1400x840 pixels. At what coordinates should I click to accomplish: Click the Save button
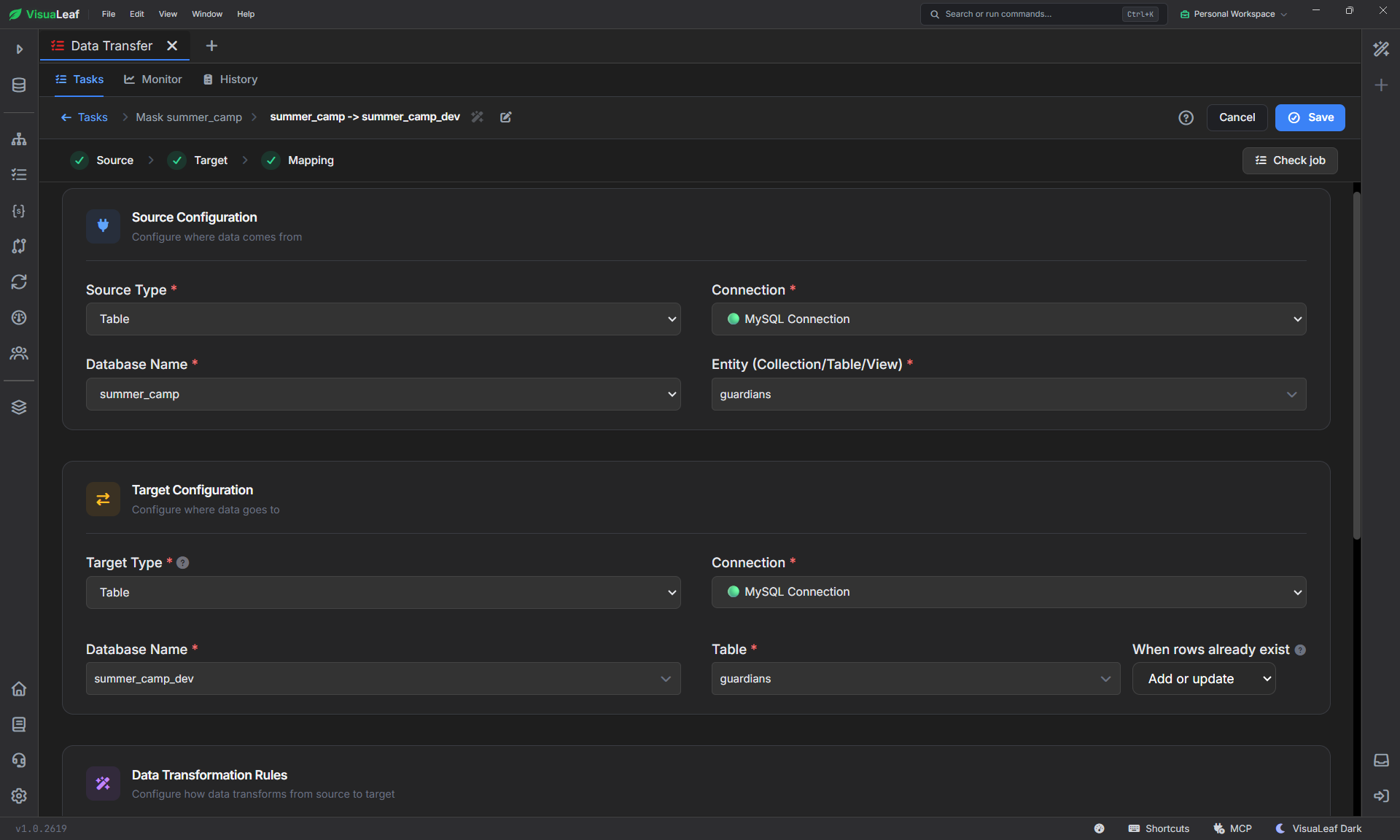tap(1310, 117)
